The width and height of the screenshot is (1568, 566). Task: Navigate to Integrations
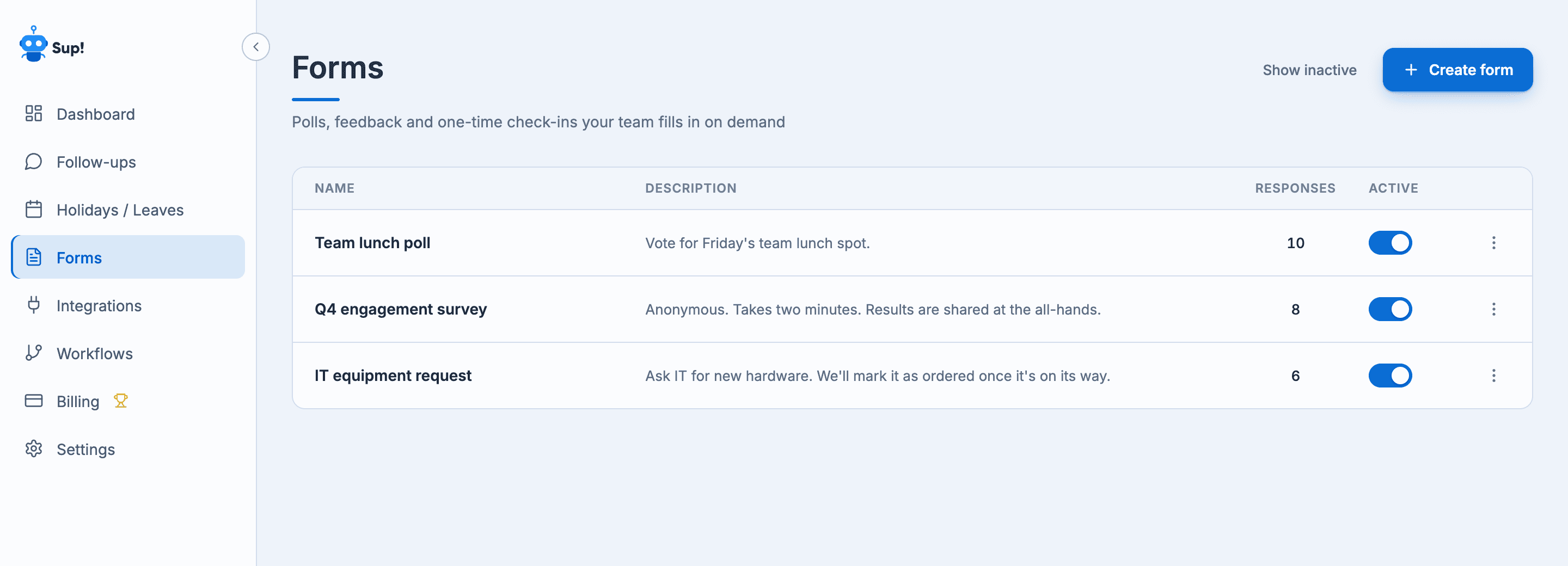(x=128, y=305)
